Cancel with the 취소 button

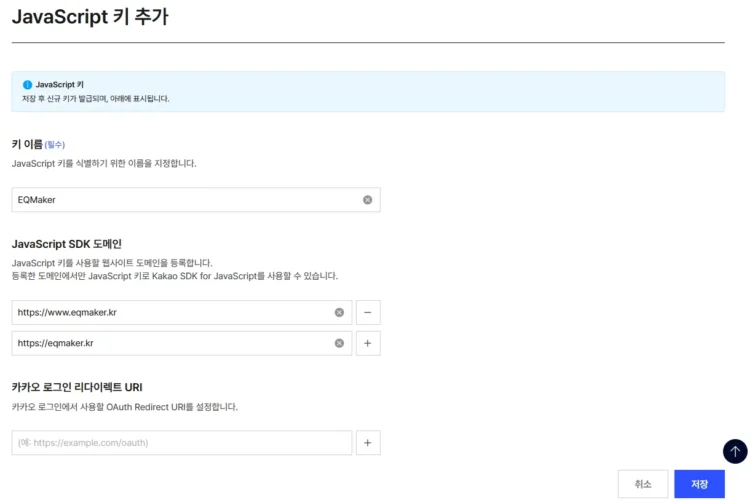(643, 484)
